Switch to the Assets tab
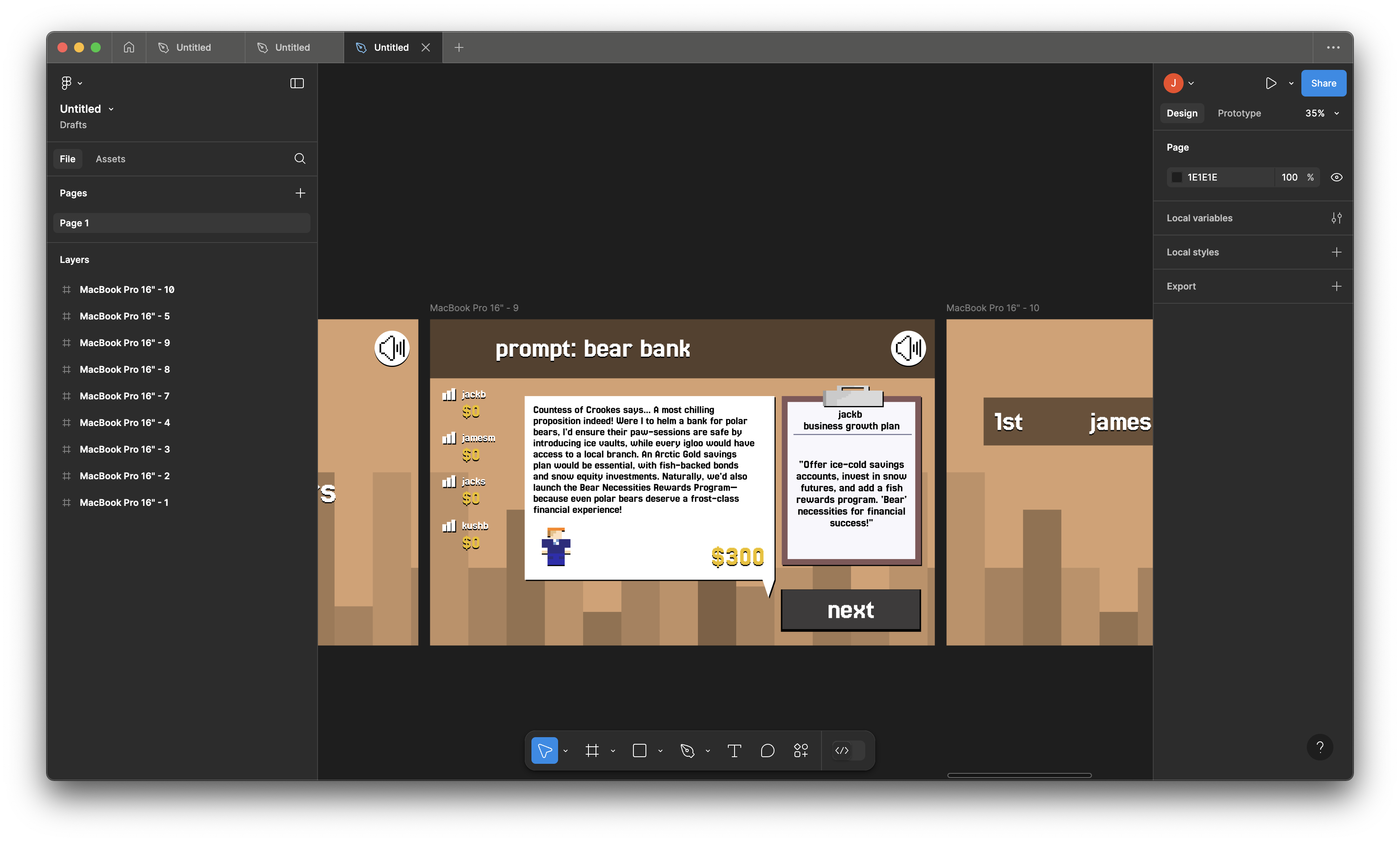1400x842 pixels. click(x=110, y=159)
